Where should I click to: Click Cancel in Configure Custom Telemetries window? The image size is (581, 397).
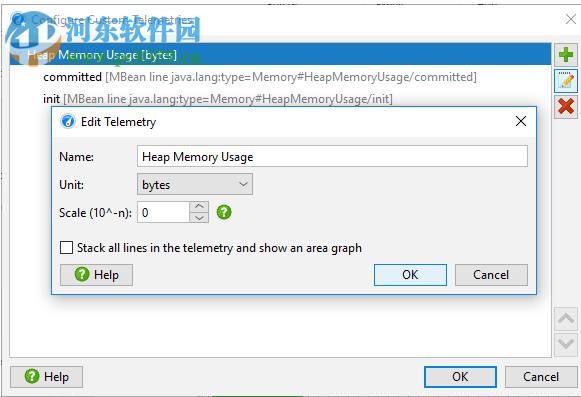pyautogui.click(x=541, y=377)
